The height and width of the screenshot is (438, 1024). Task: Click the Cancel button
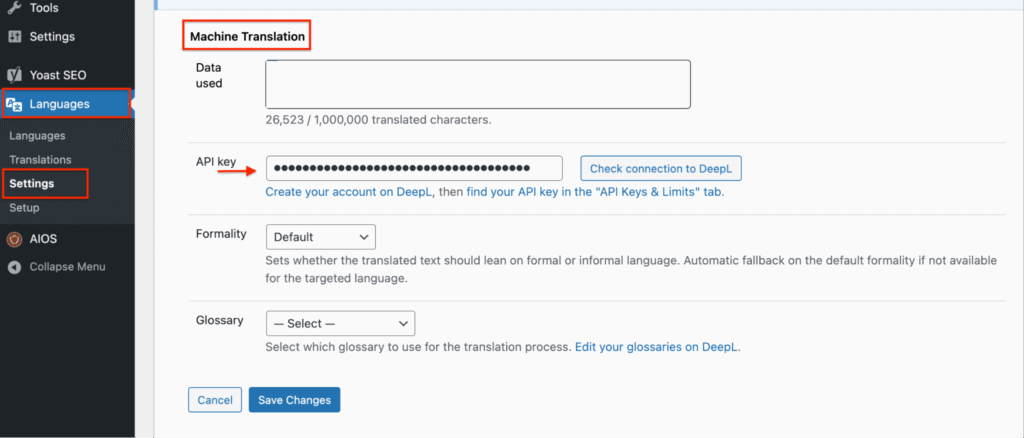coord(215,400)
